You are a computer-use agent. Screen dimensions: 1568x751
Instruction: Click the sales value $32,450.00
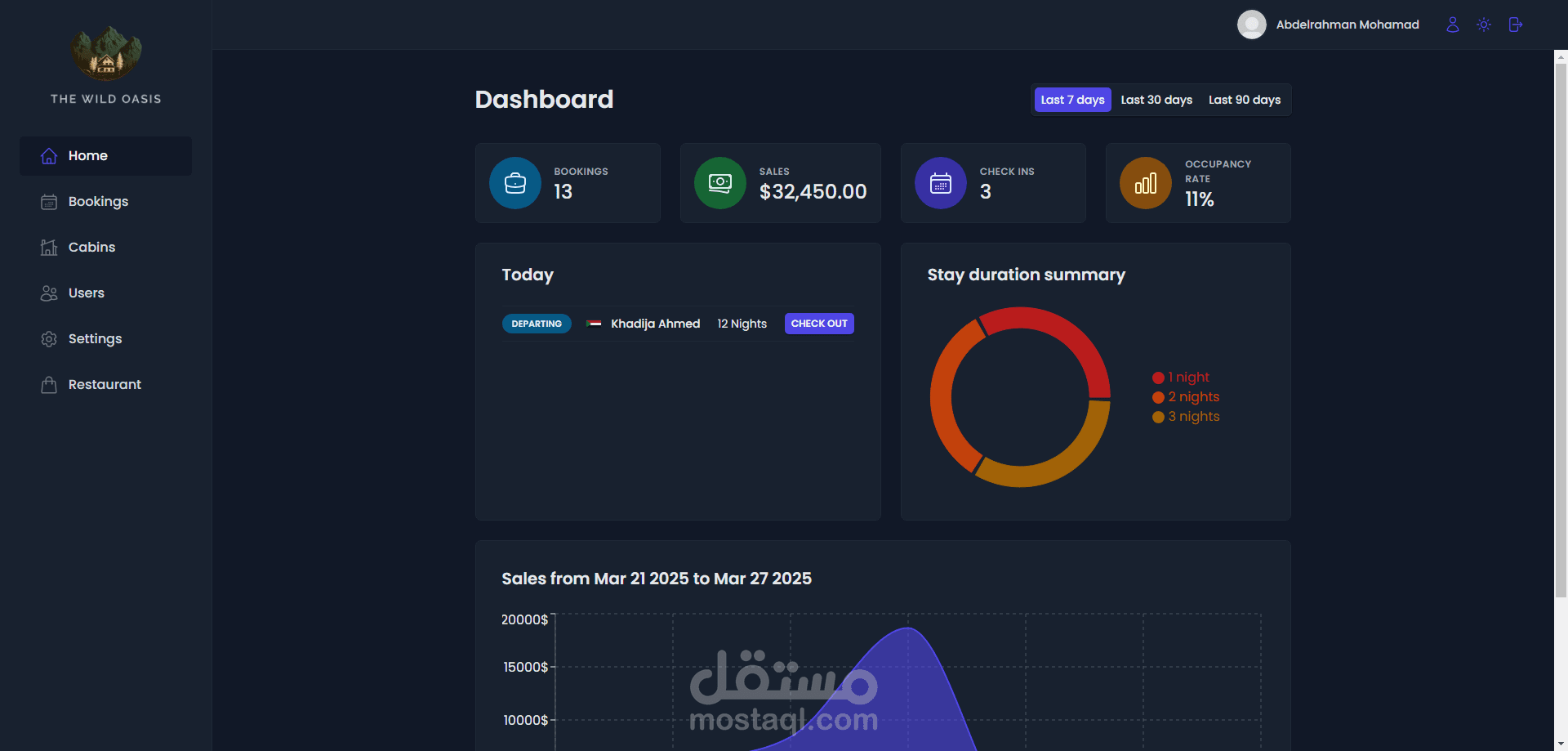pos(813,192)
